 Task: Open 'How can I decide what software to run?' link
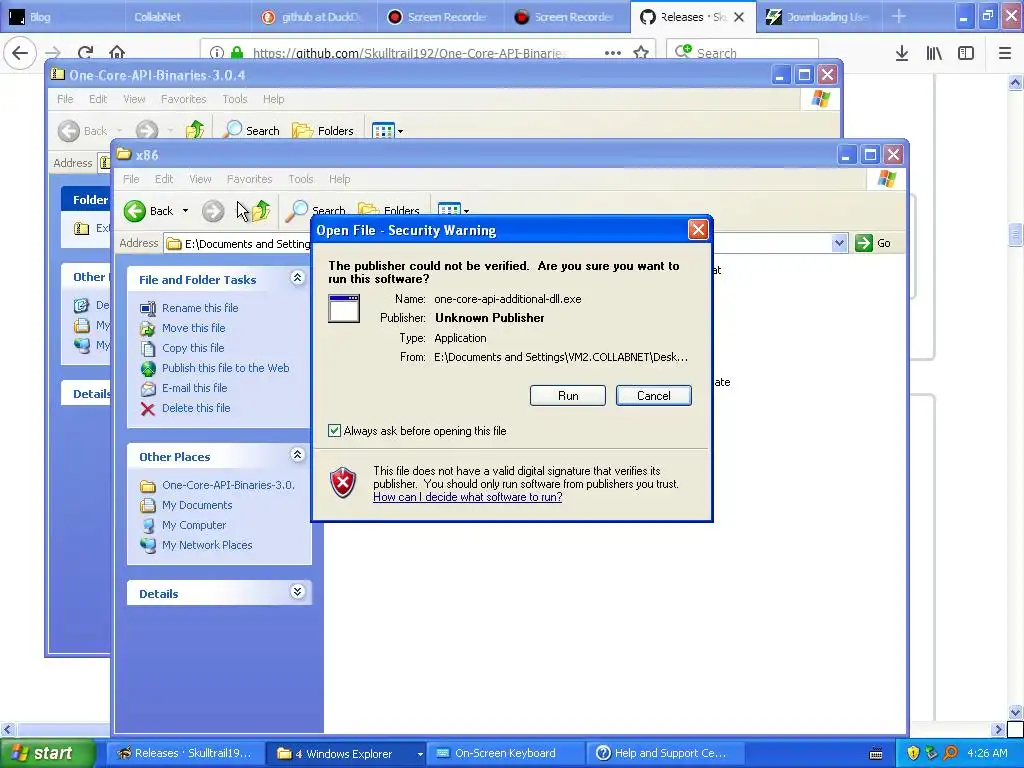click(x=468, y=497)
